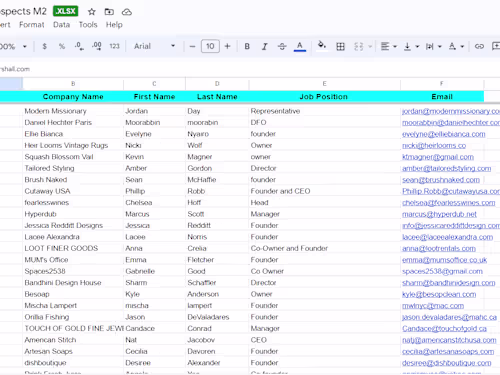Toggle italic formatting
Image resolution: width=500 pixels, height=375 pixels.
point(264,46)
